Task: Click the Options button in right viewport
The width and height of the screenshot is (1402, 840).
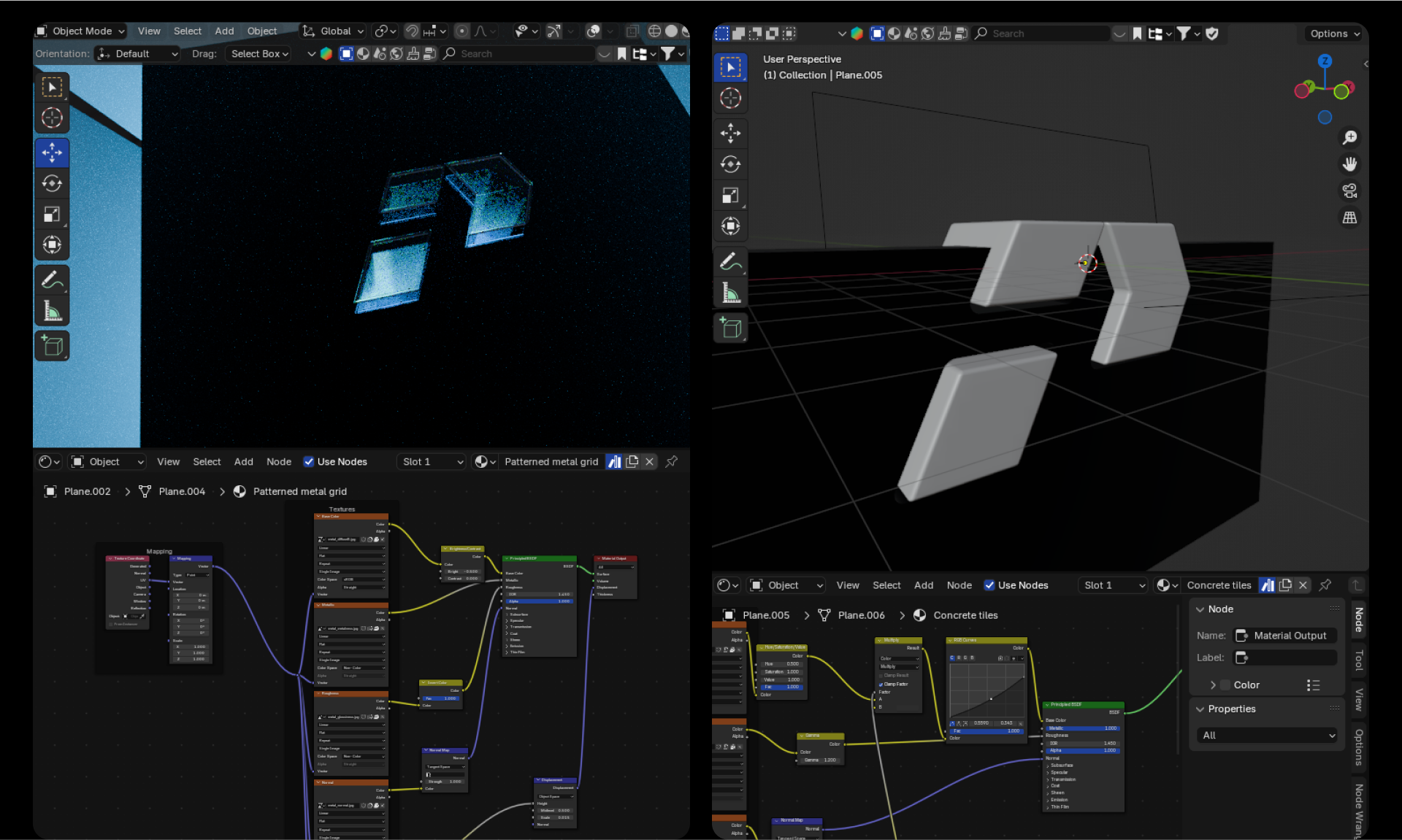Action: [x=1335, y=34]
